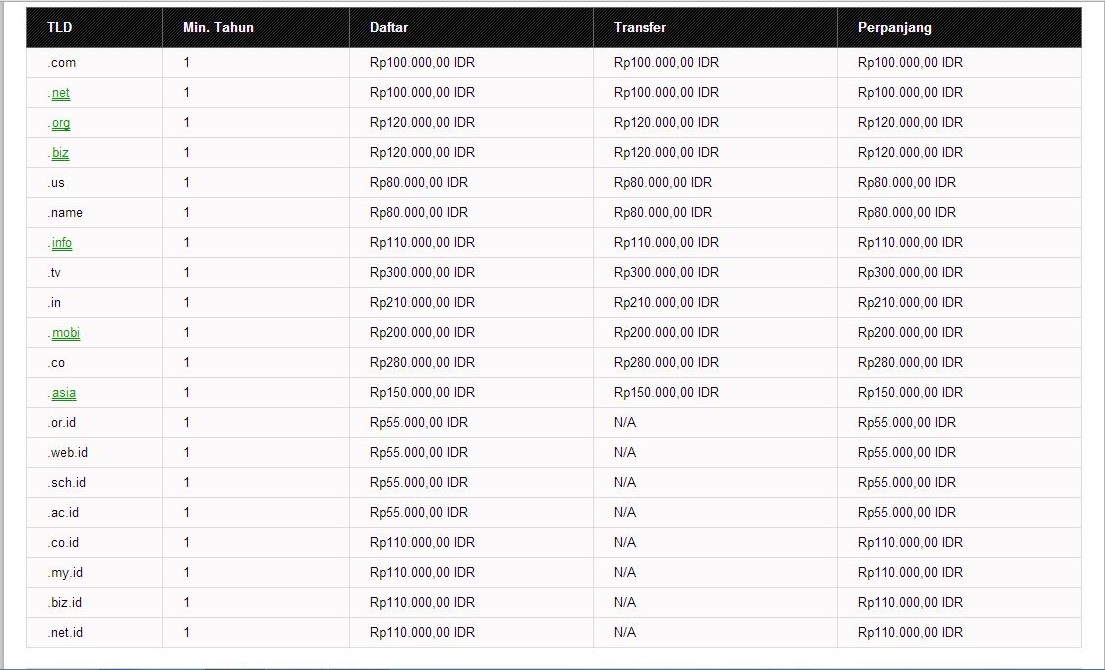Click the N/A Transfer cell for .sch.id
Image resolution: width=1105 pixels, height=670 pixels.
tap(624, 483)
